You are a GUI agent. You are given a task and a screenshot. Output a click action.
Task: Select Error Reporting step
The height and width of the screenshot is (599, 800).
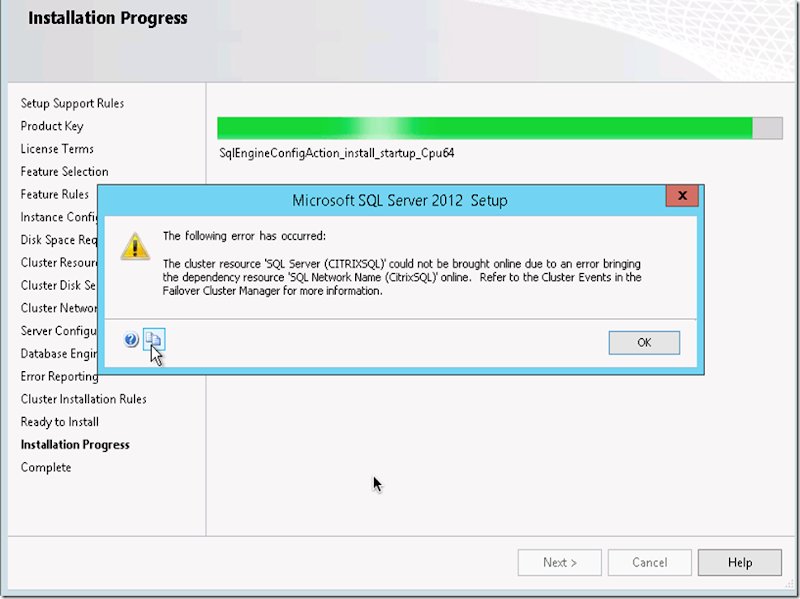click(59, 377)
